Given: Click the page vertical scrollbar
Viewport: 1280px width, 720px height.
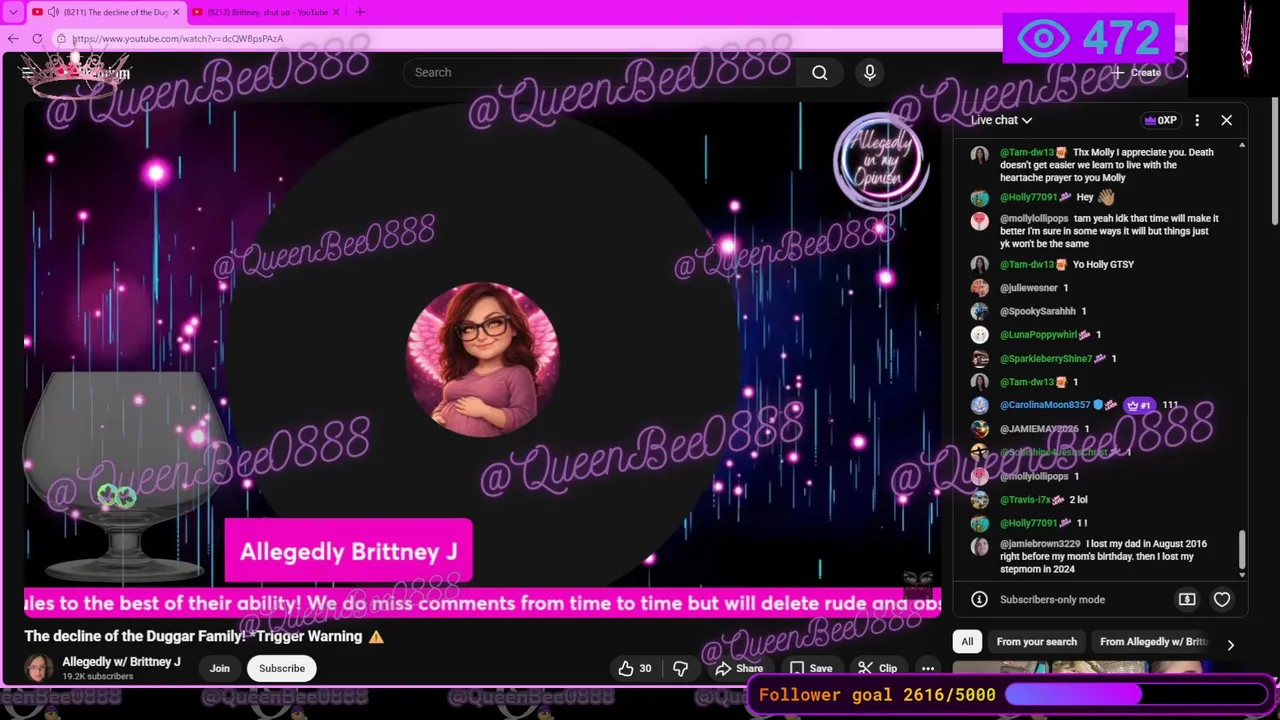Looking at the screenshot, I should point(1275,160).
